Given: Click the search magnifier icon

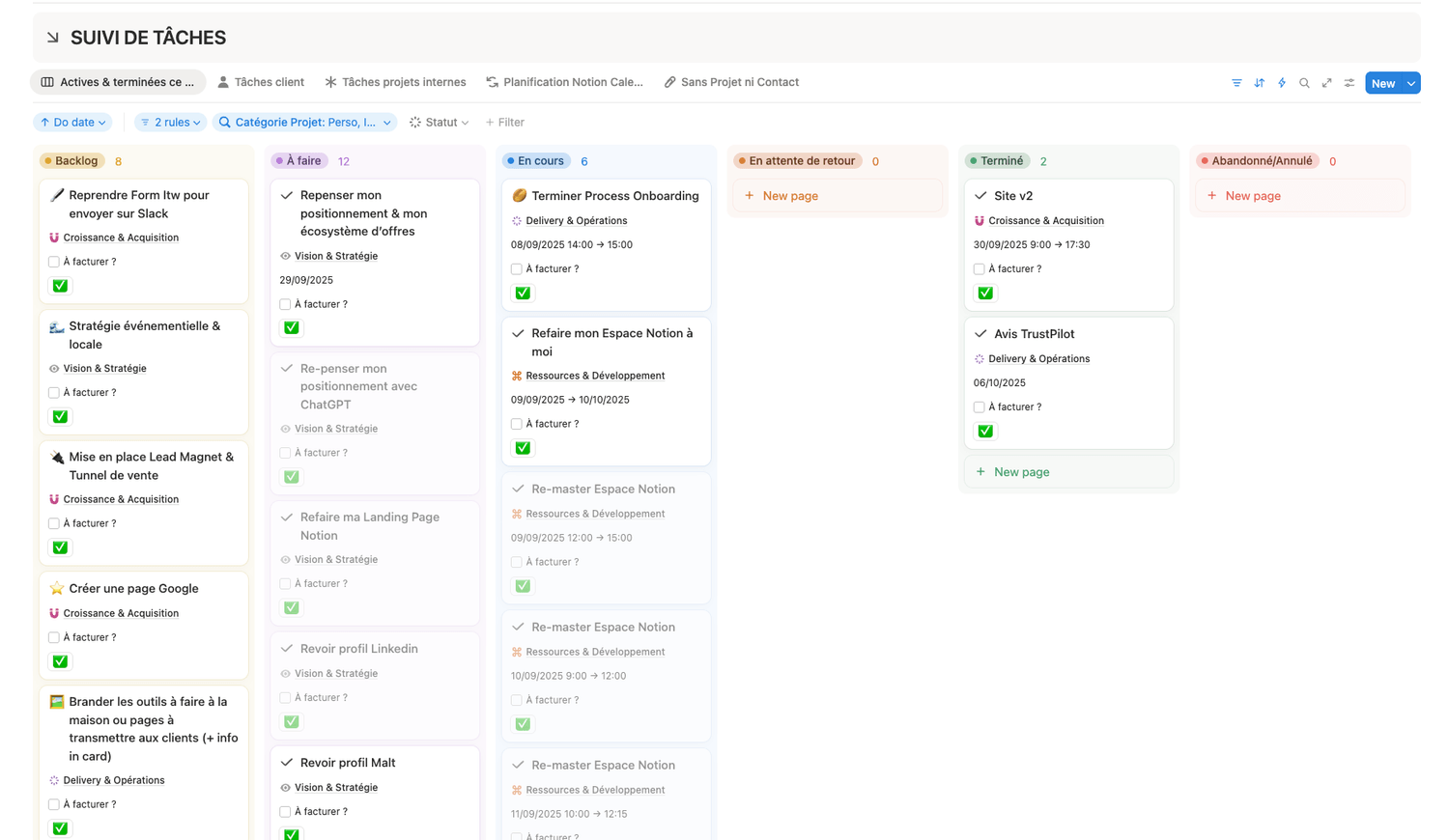Looking at the screenshot, I should [1304, 83].
